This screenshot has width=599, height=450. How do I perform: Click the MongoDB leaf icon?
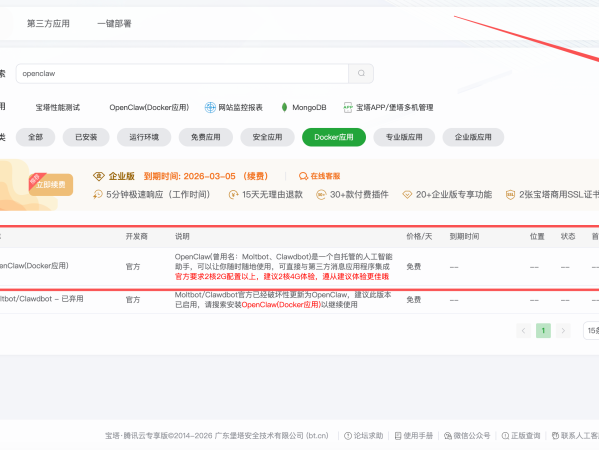284,107
